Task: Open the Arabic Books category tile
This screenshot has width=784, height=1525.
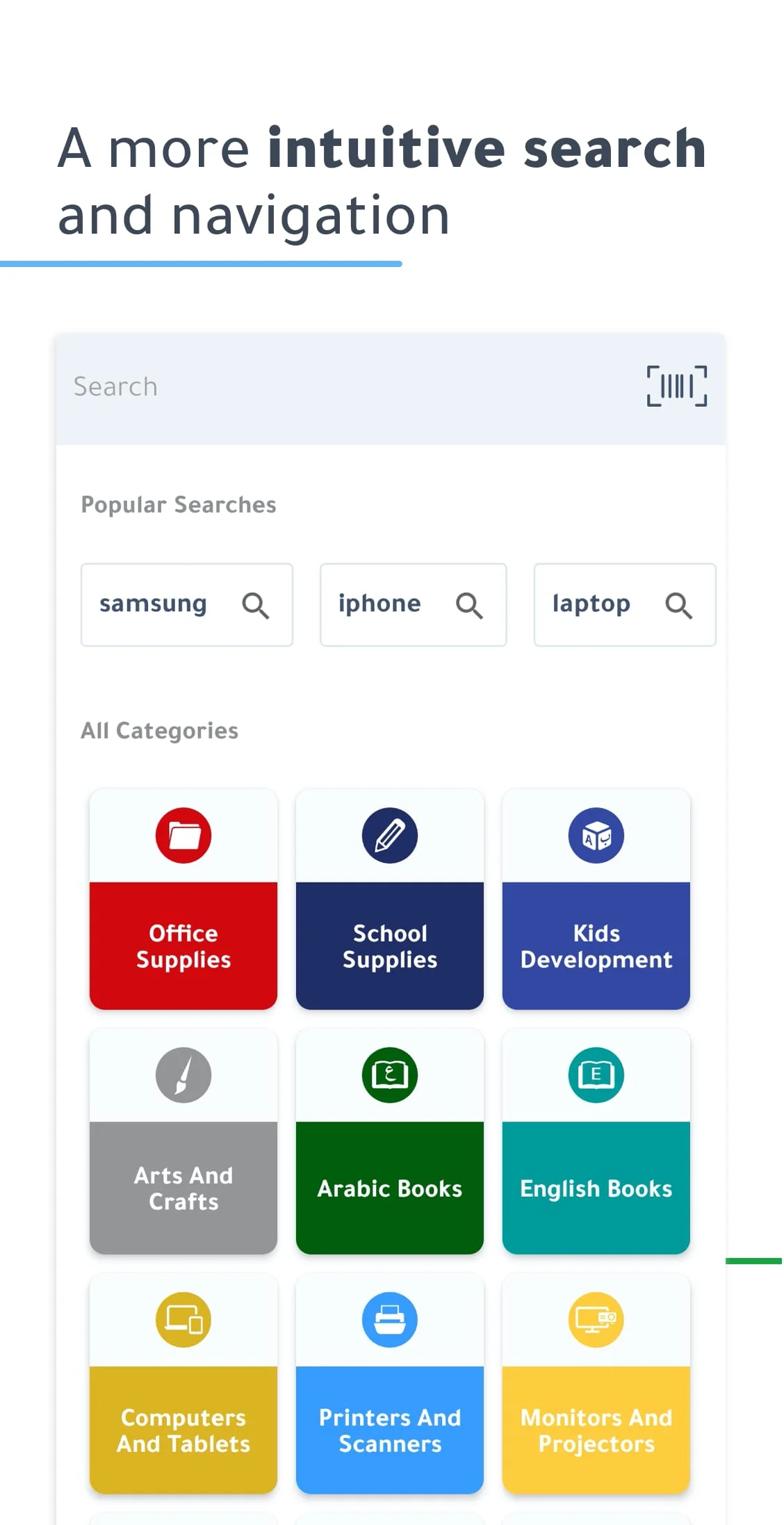Action: click(x=389, y=1188)
